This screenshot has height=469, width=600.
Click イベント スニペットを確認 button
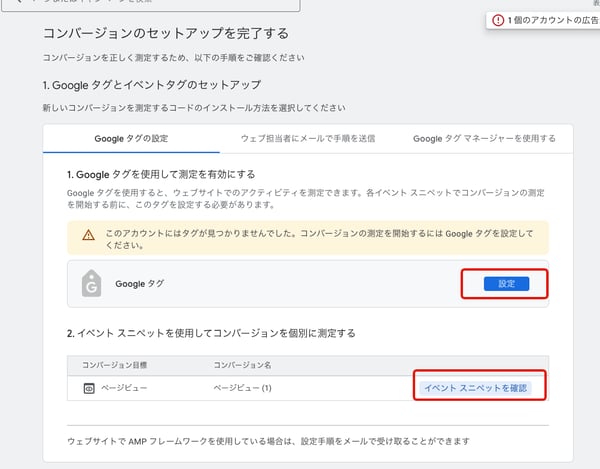pos(475,387)
